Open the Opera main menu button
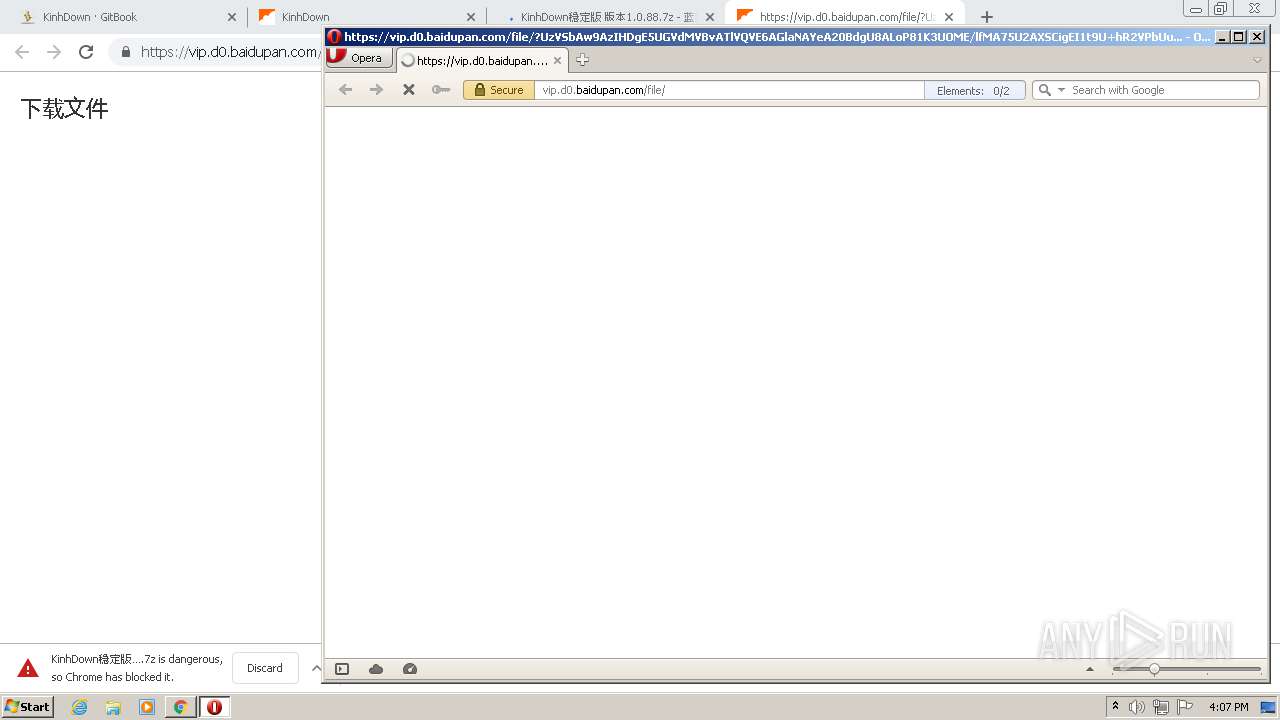This screenshot has width=1280, height=720. click(358, 58)
